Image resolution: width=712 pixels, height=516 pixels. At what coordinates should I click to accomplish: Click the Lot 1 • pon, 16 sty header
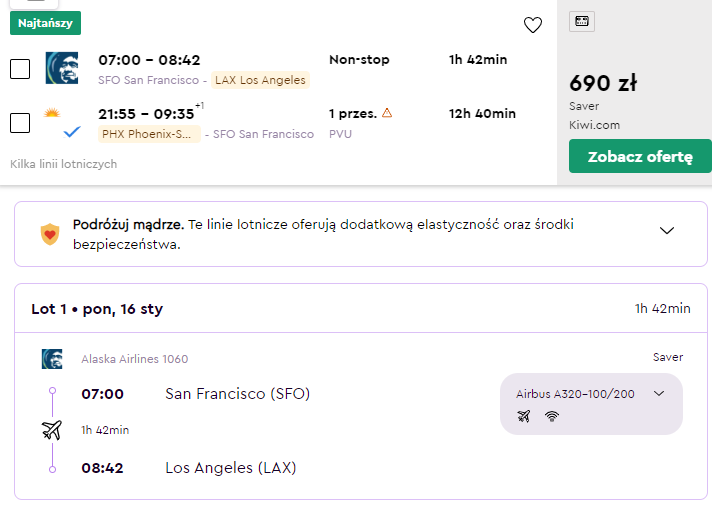pos(97,309)
